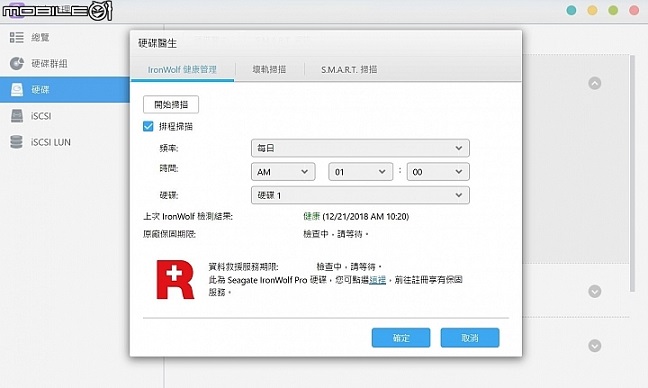
Task: Click the 硬碟醫生 dialog title
Action: pos(157,43)
